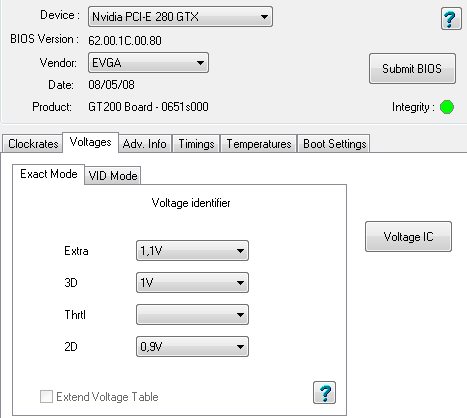Click the Voltage IC button
467x418 pixels.
click(408, 236)
